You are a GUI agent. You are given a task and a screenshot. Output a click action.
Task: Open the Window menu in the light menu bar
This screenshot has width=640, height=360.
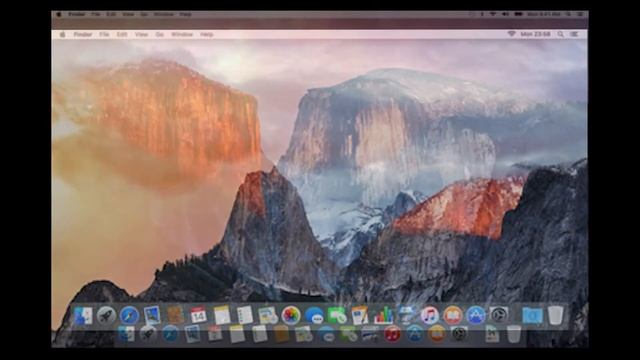tap(182, 35)
